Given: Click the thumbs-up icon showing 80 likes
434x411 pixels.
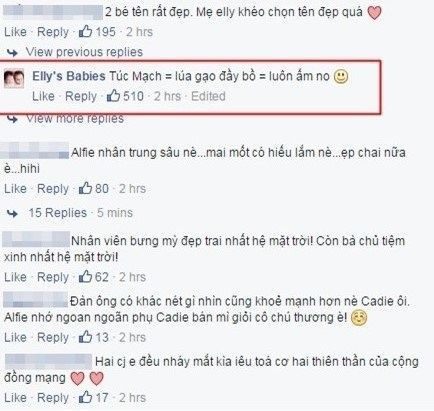Looking at the screenshot, I should [85, 188].
